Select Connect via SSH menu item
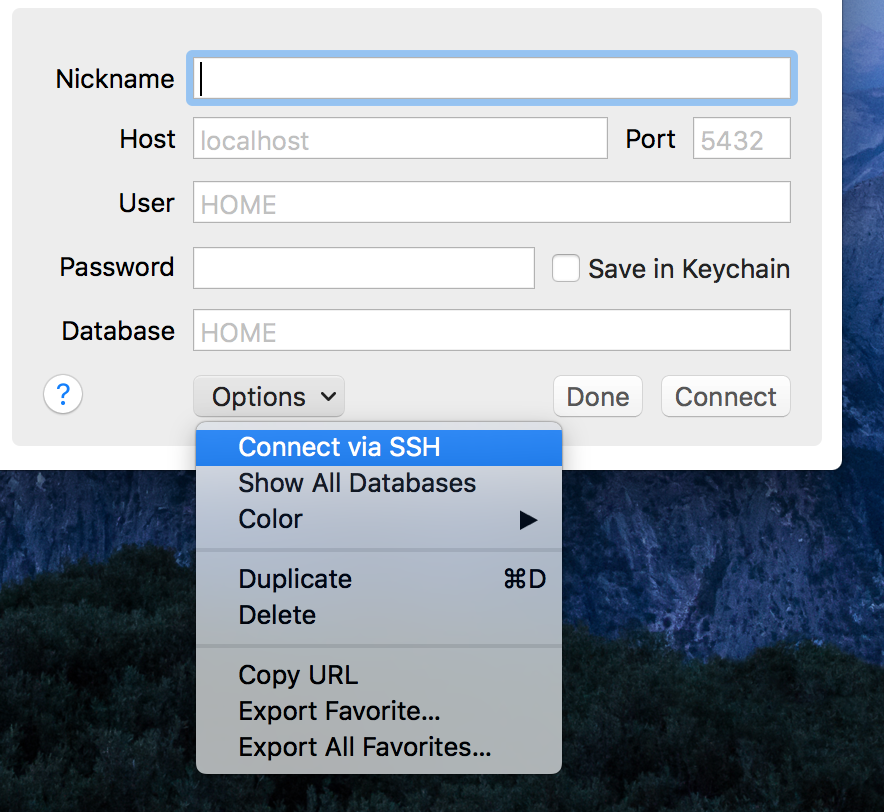This screenshot has width=884, height=812. click(379, 448)
